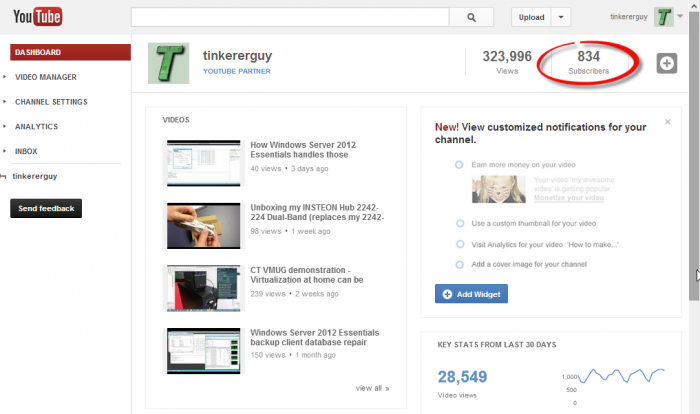Viewport: 700px width, 414px height.
Task: Open 'CT VMUG demonstration' video title
Action: click(307, 275)
